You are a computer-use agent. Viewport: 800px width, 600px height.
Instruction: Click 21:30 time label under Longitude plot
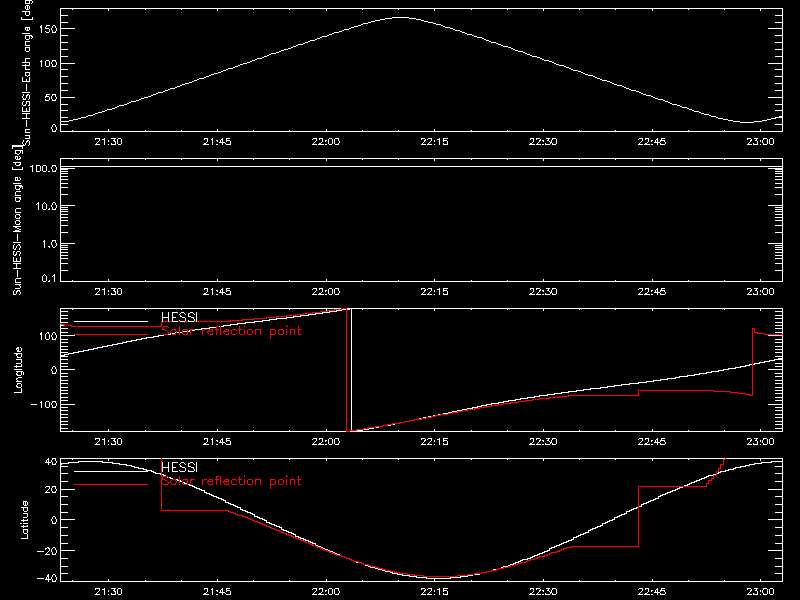[109, 442]
